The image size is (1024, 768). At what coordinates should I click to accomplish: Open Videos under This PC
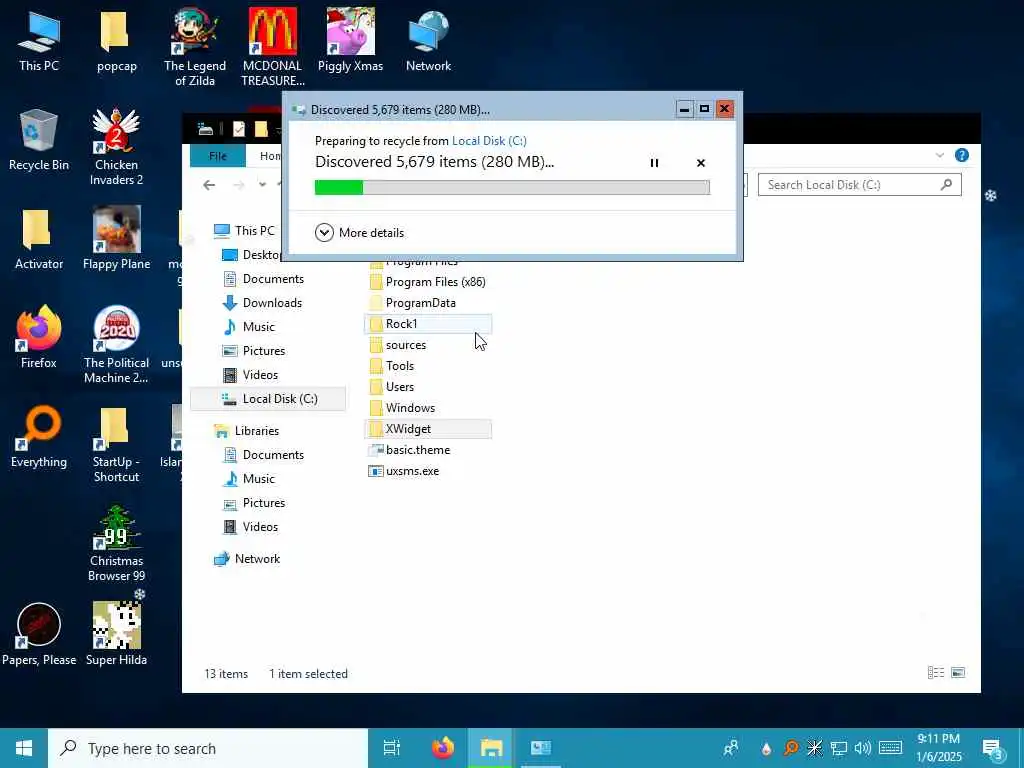250,375
